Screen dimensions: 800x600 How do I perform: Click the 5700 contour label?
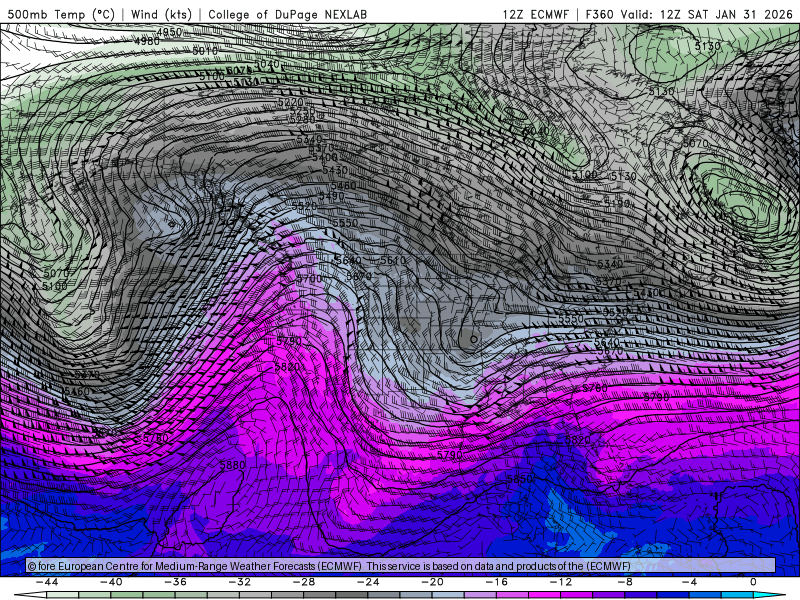pyautogui.click(x=309, y=279)
